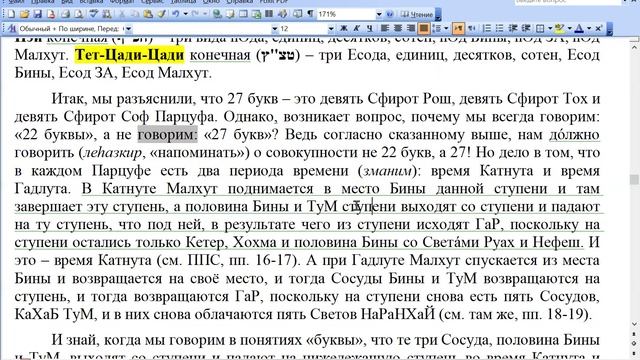Open the Tables and Borders toolbar
The image size is (640, 360).
tap(230, 14)
